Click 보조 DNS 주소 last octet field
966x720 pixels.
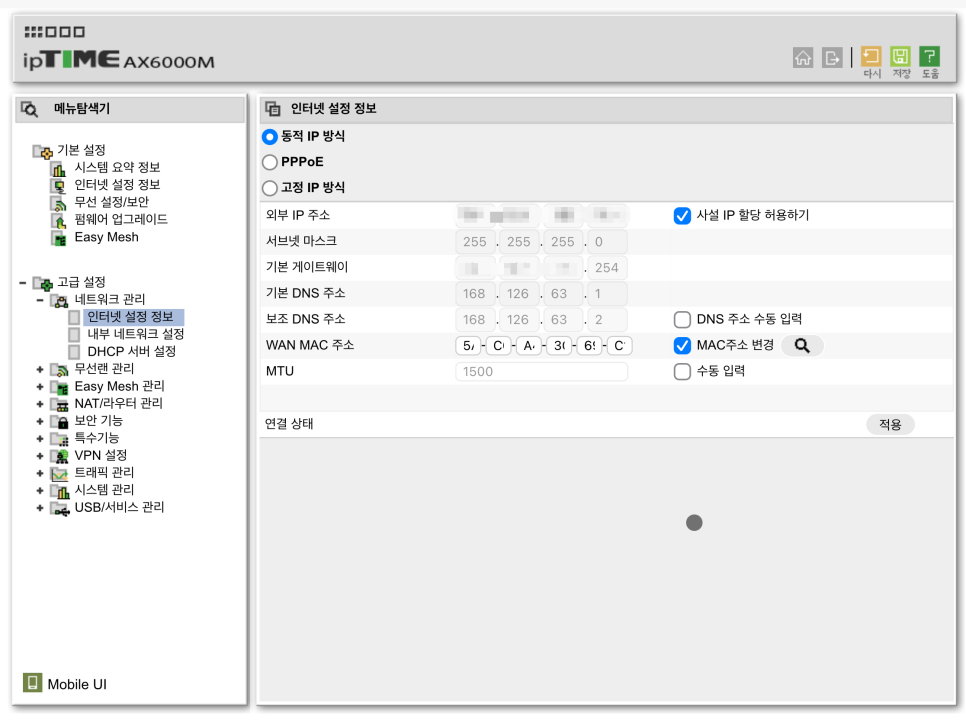(607, 320)
